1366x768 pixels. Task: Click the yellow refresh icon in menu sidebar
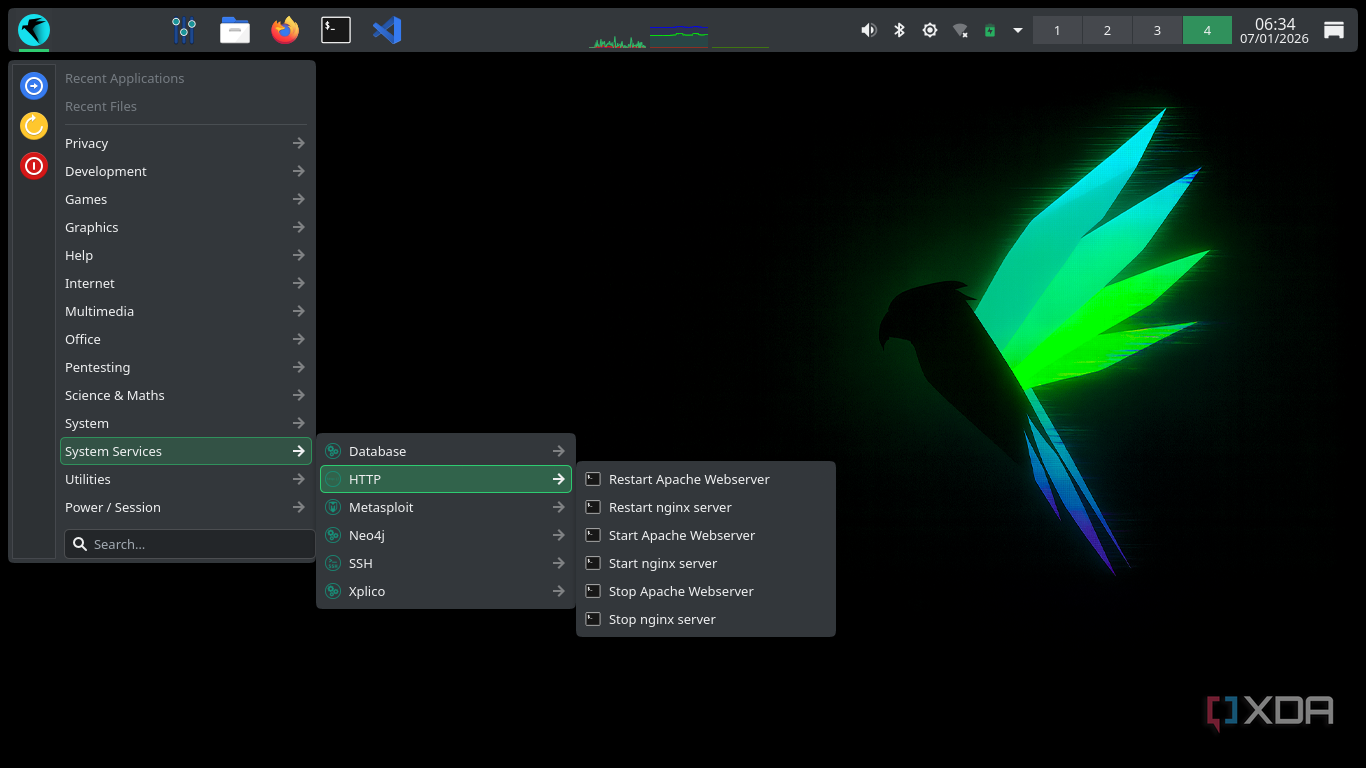click(x=34, y=126)
